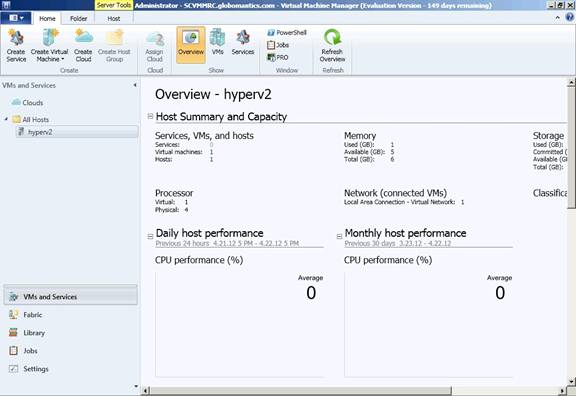Open the Help icon
The height and width of the screenshot is (396, 576).
570,17
